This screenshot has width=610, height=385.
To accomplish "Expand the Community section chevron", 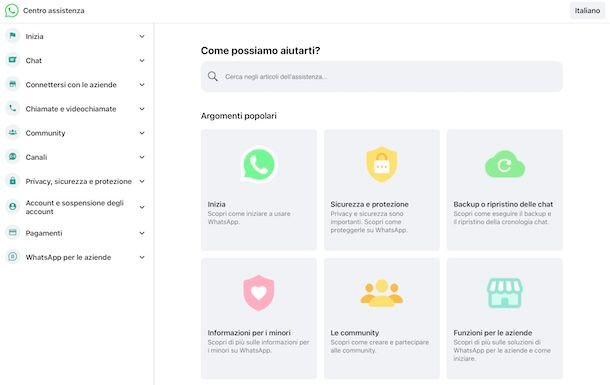I will [x=142, y=133].
